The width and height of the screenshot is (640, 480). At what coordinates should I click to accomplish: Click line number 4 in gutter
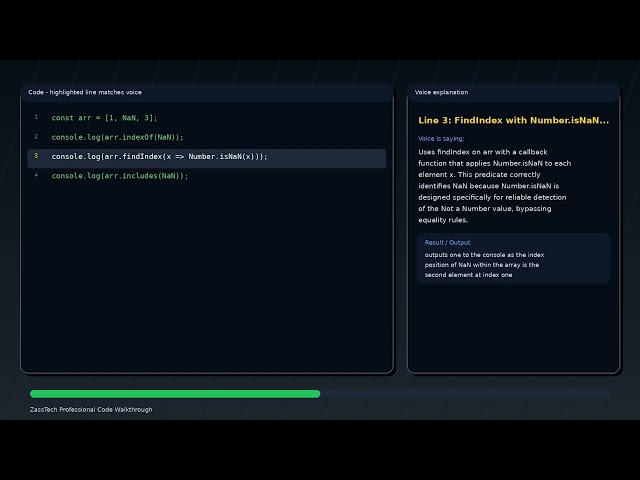[36, 175]
